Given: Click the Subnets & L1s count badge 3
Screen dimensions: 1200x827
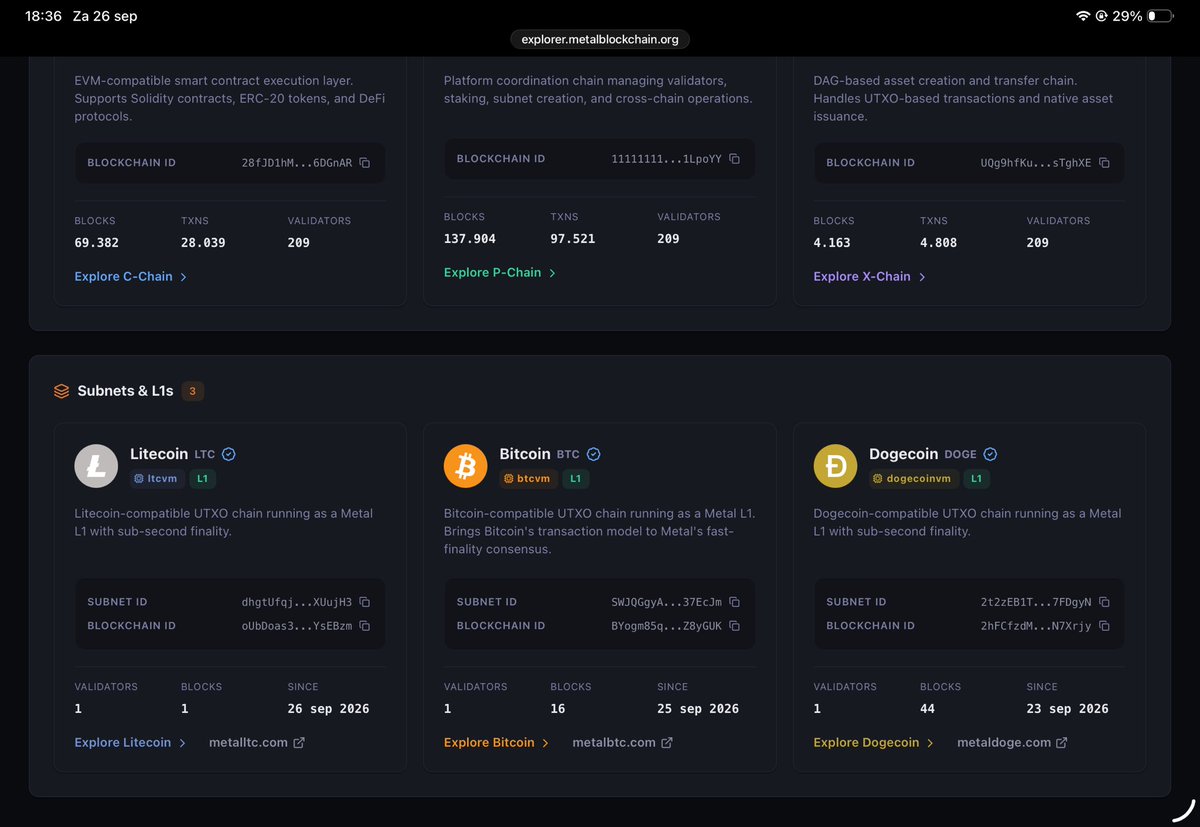Looking at the screenshot, I should [192, 391].
